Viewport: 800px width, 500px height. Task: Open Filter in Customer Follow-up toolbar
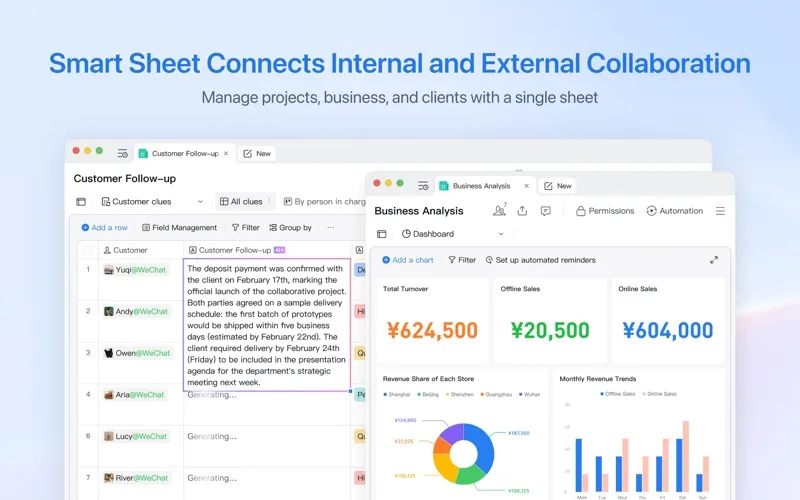pos(246,228)
